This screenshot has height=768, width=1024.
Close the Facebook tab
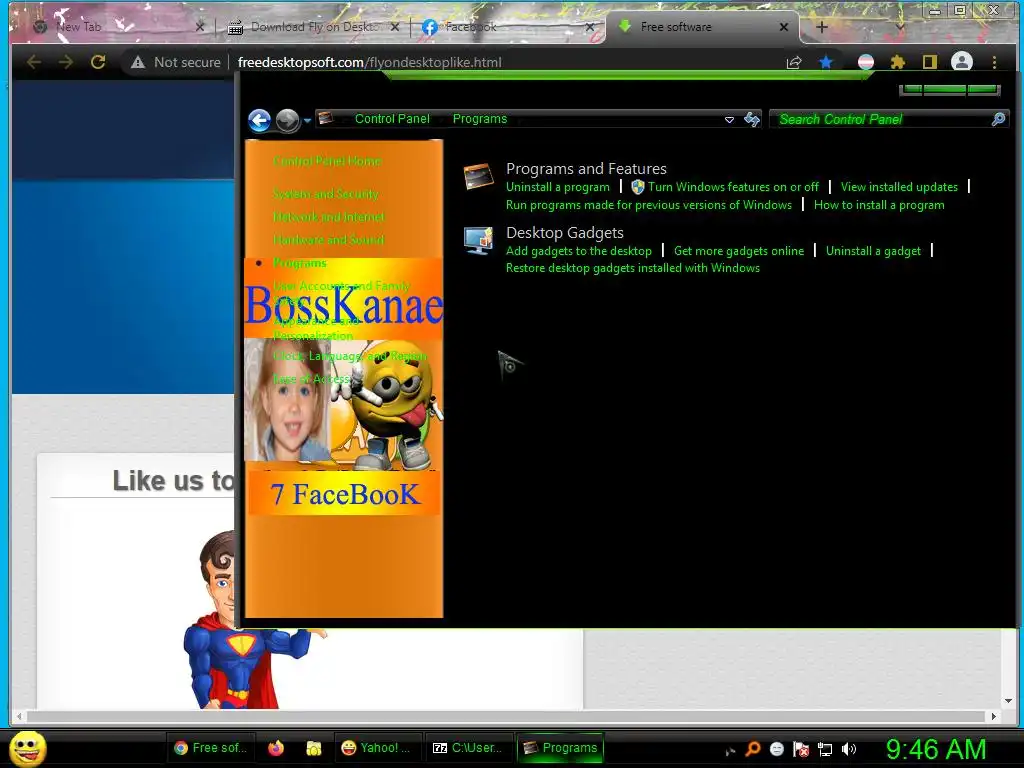coord(590,27)
